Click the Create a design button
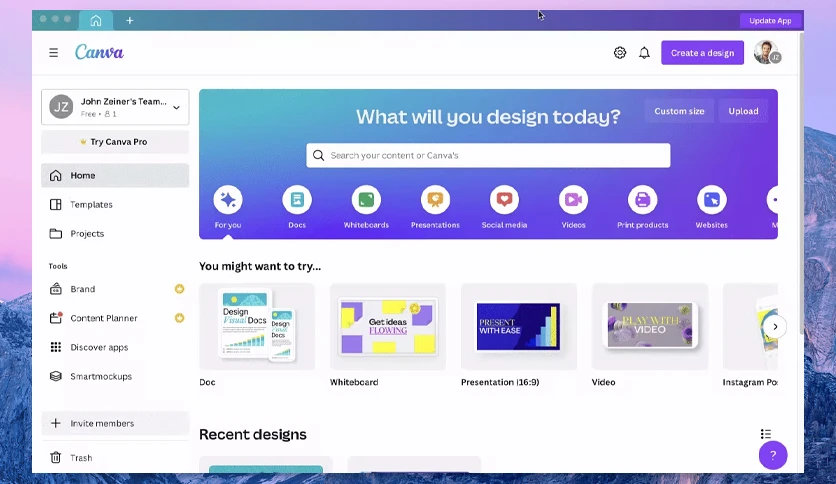The width and height of the screenshot is (836, 484). click(x=702, y=53)
